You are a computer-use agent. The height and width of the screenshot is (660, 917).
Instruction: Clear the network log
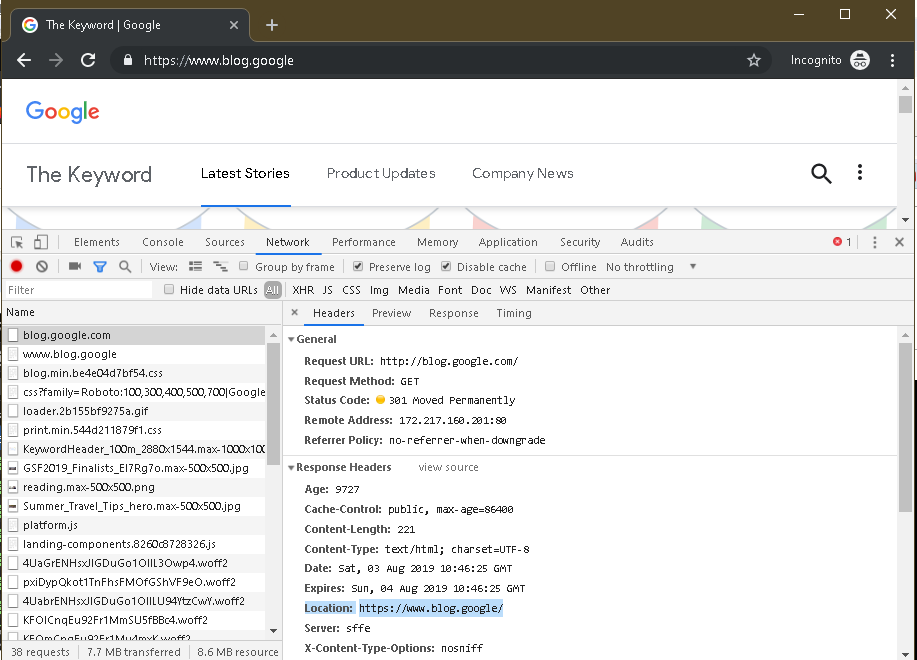(x=42, y=267)
